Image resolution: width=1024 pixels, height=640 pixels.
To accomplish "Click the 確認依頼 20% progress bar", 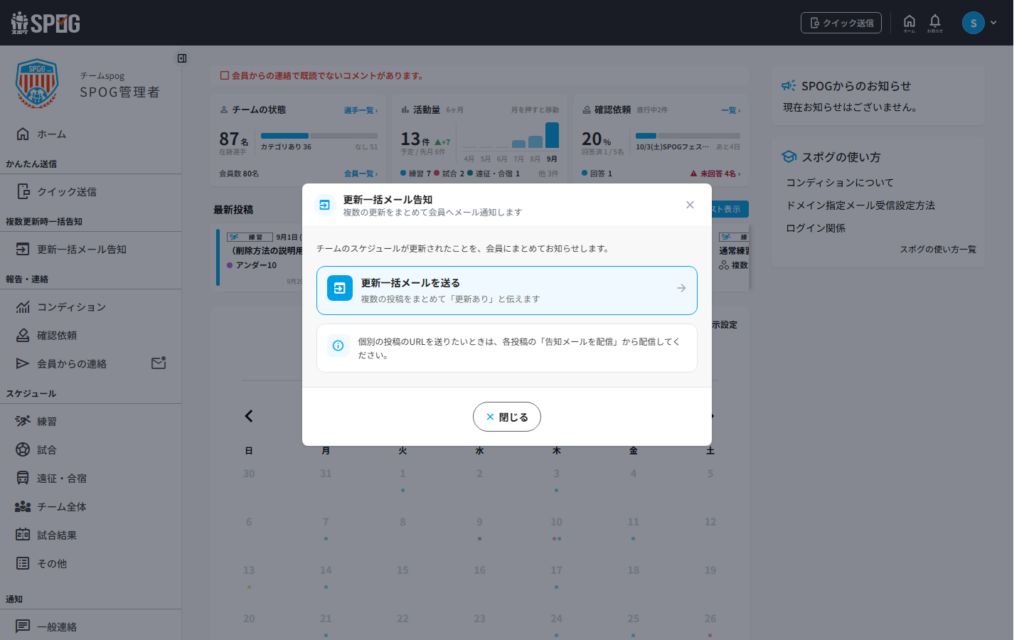I will coord(688,136).
